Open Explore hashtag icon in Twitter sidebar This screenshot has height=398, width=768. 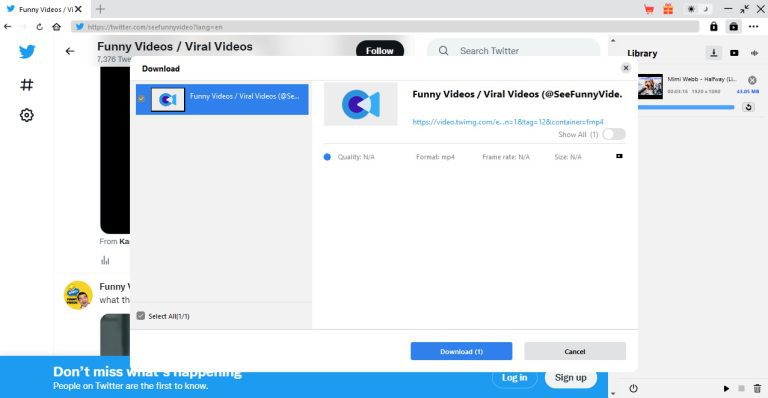tap(26, 85)
